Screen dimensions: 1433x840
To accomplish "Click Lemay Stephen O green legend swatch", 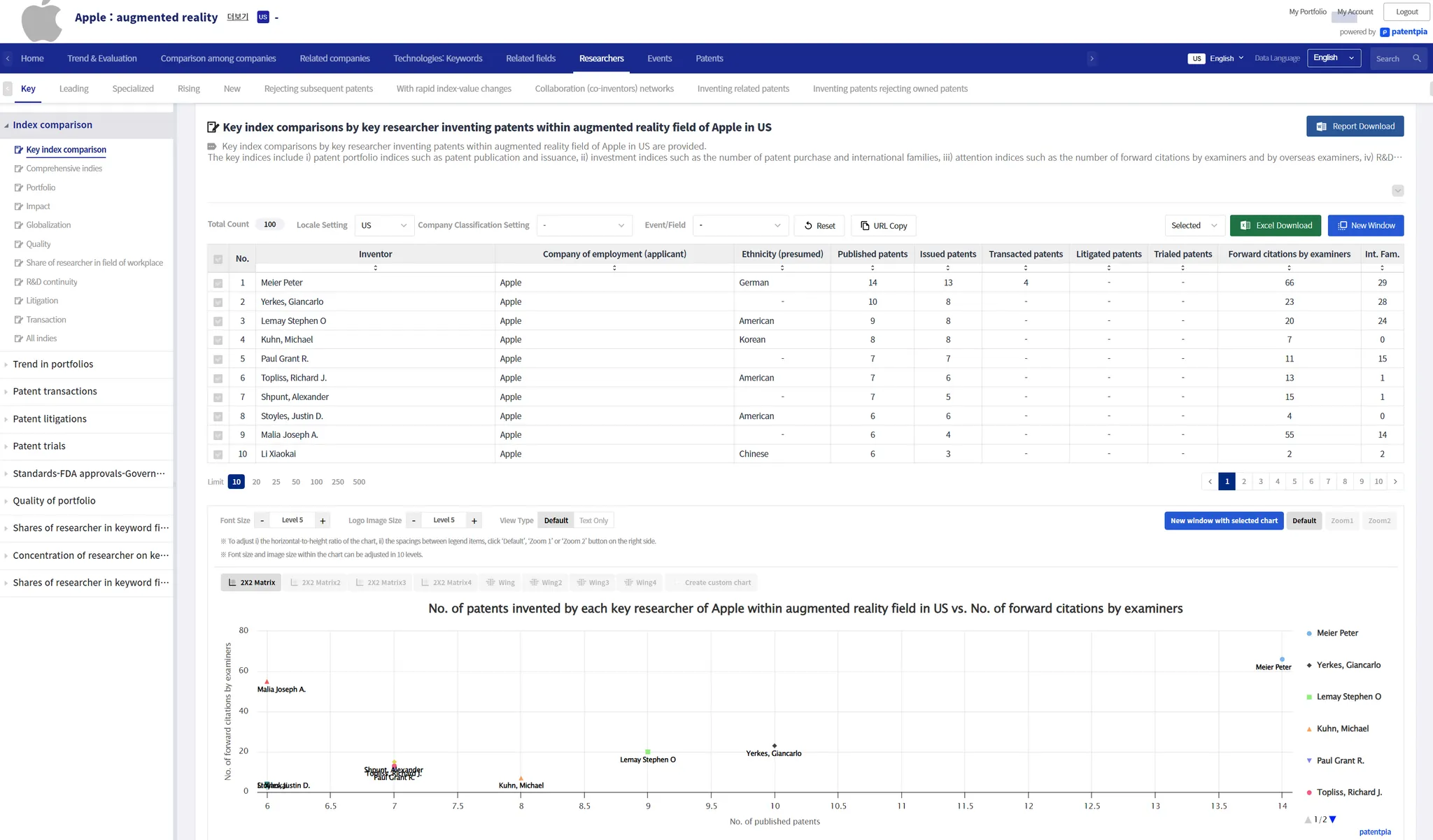I will point(1308,697).
